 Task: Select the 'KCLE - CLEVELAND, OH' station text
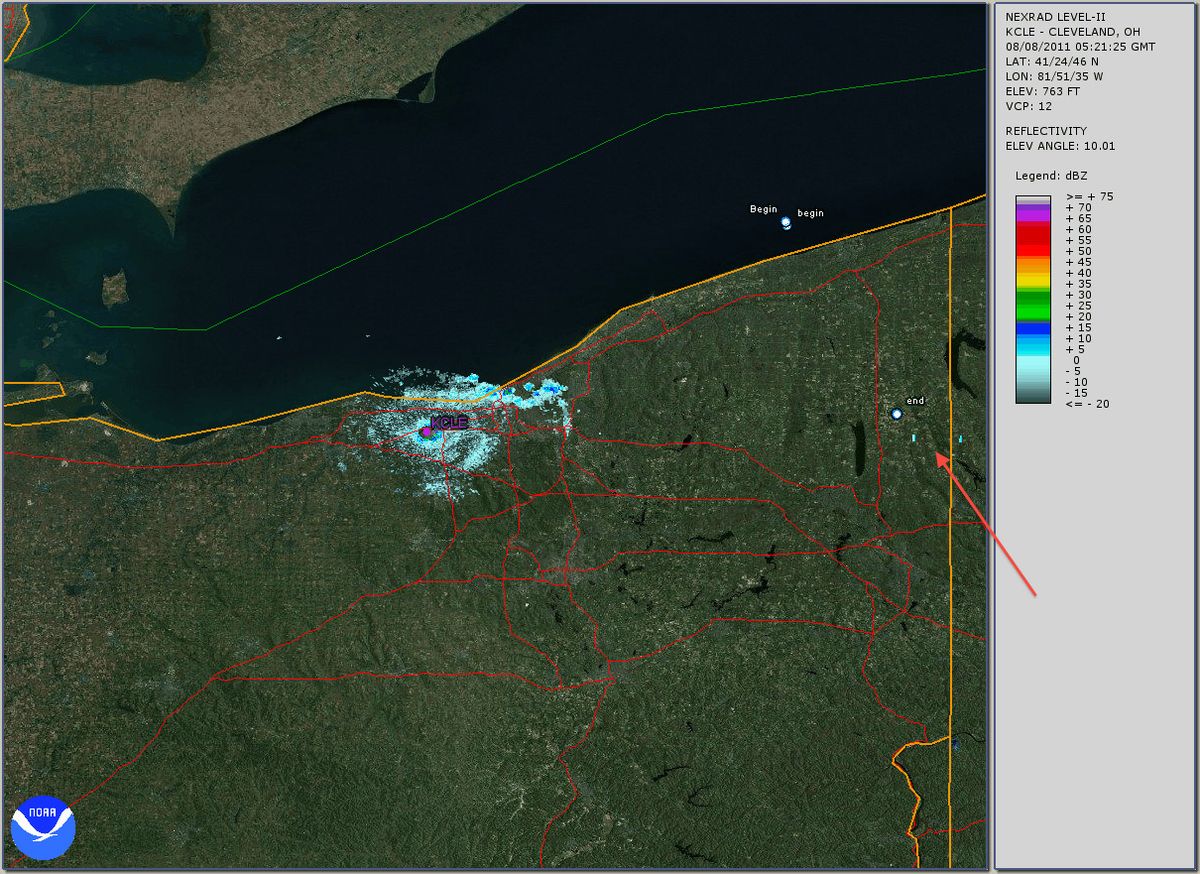(1070, 31)
